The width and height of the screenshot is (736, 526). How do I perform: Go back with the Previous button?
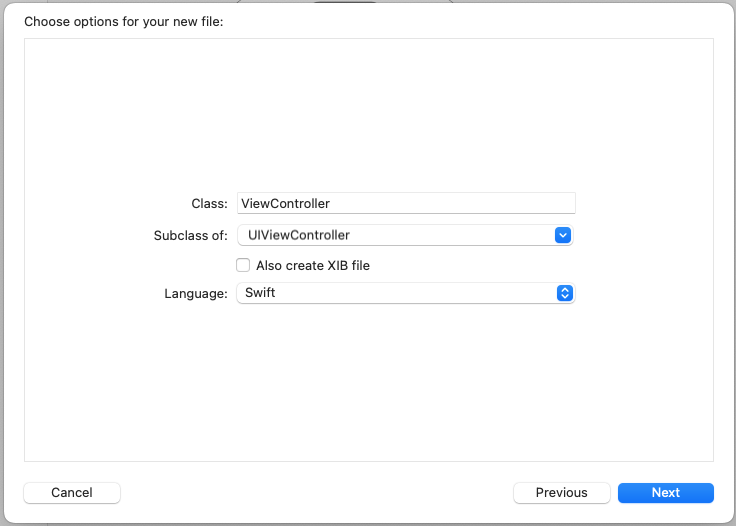click(x=561, y=493)
